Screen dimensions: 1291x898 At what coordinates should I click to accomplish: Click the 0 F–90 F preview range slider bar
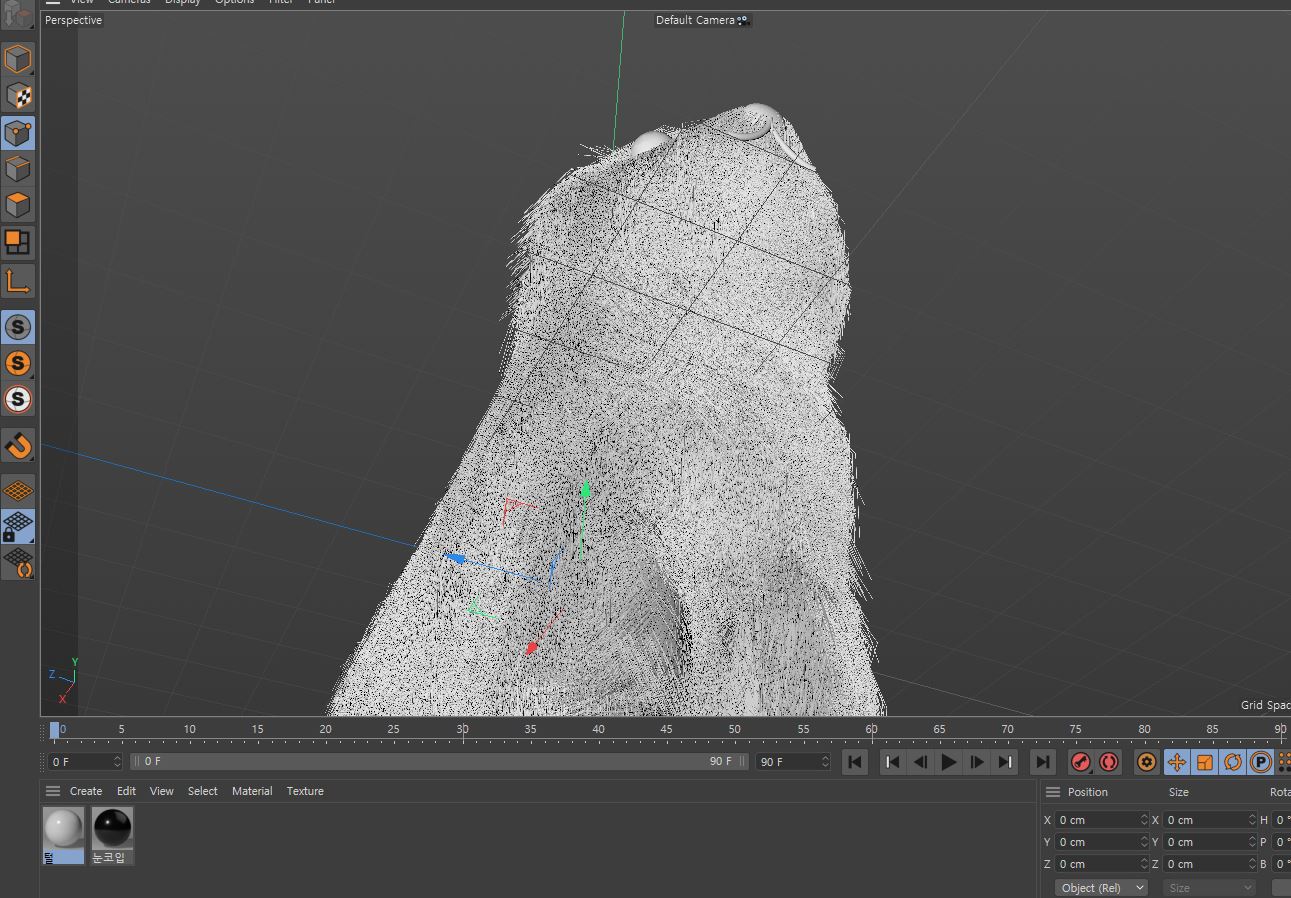click(440, 762)
